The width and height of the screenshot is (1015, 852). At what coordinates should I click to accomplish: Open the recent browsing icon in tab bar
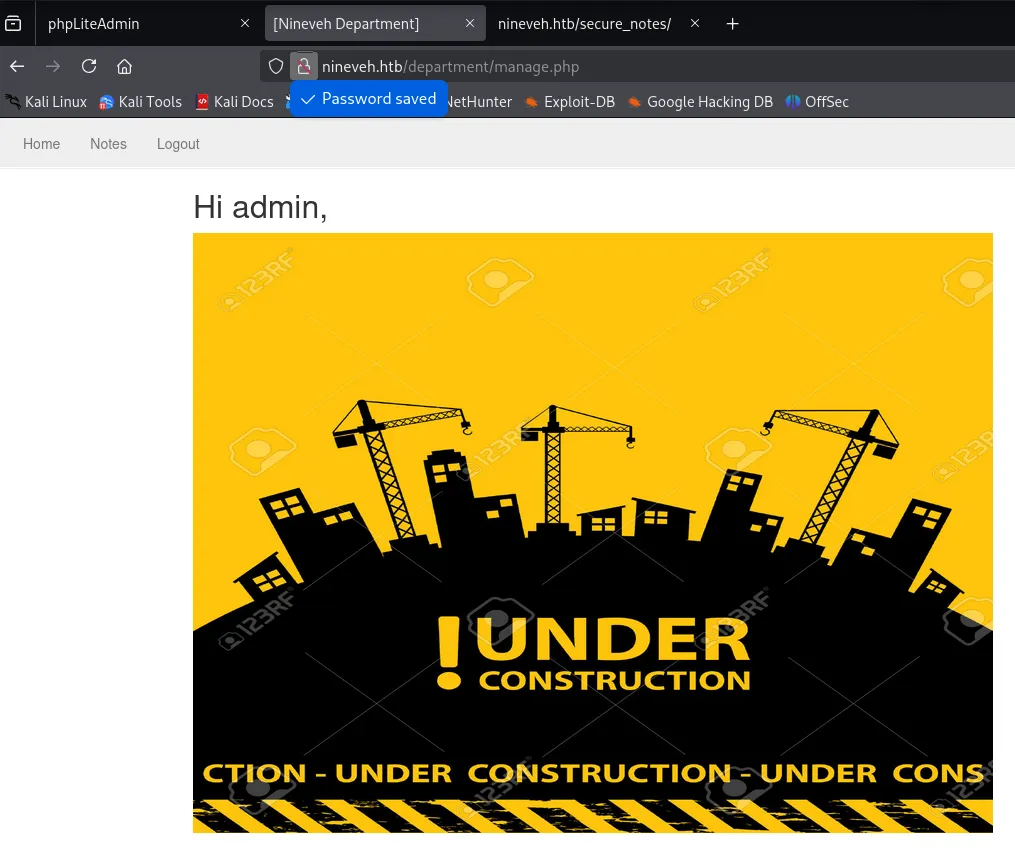coord(13,24)
